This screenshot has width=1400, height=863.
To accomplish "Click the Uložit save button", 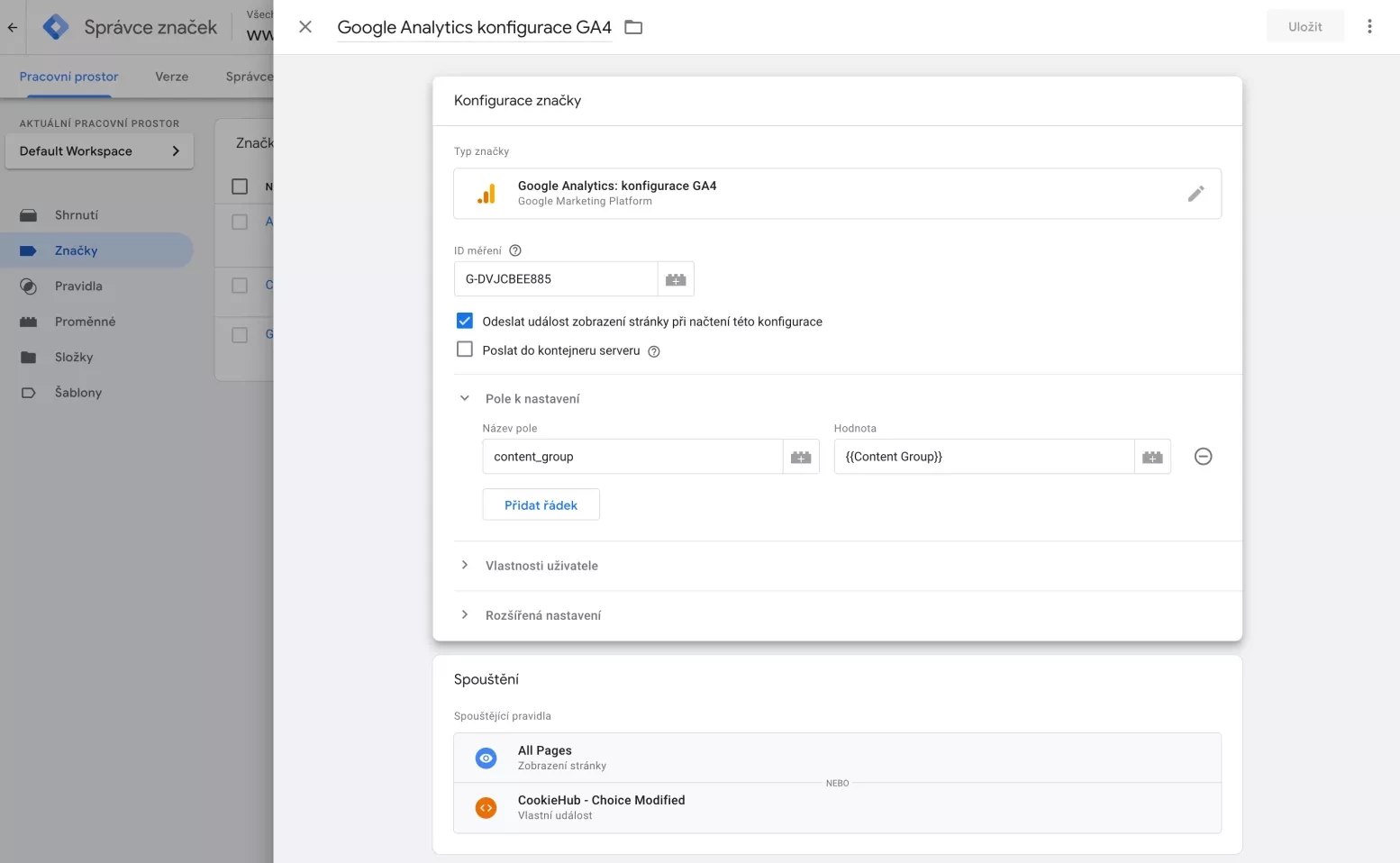I will tap(1305, 27).
